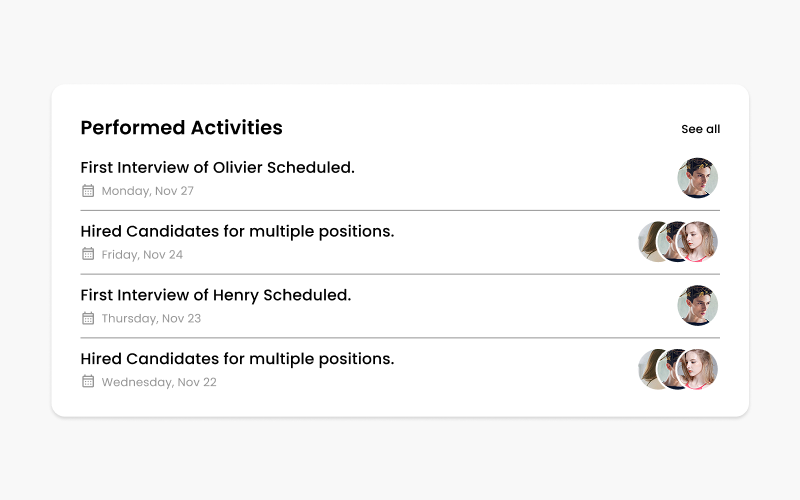The width and height of the screenshot is (800, 500).
Task: Click calendar icon beside Thursday, Nov 23
Action: [x=88, y=318]
